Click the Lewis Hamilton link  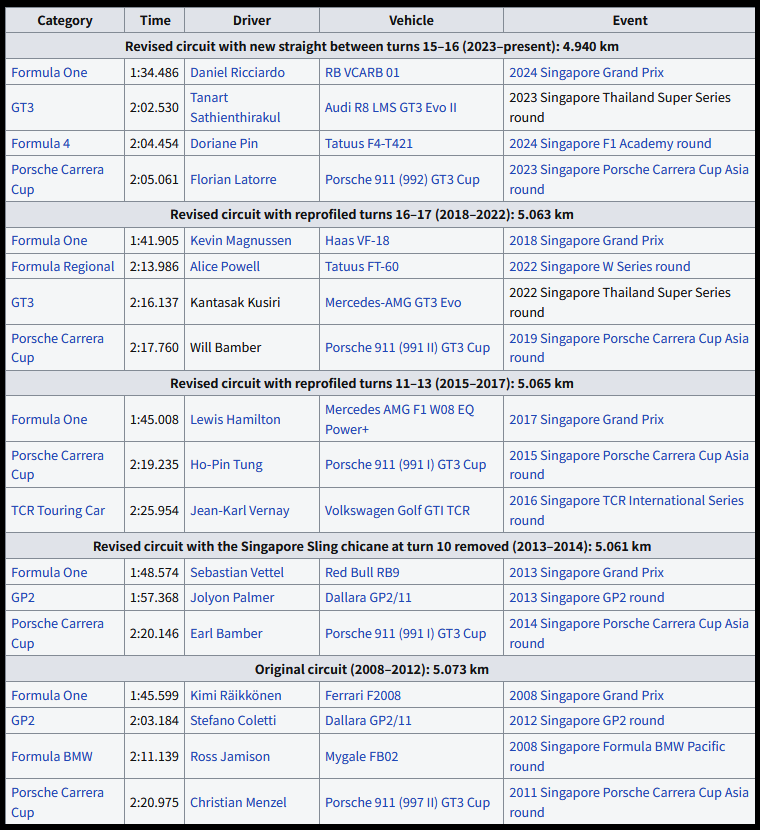coord(235,419)
